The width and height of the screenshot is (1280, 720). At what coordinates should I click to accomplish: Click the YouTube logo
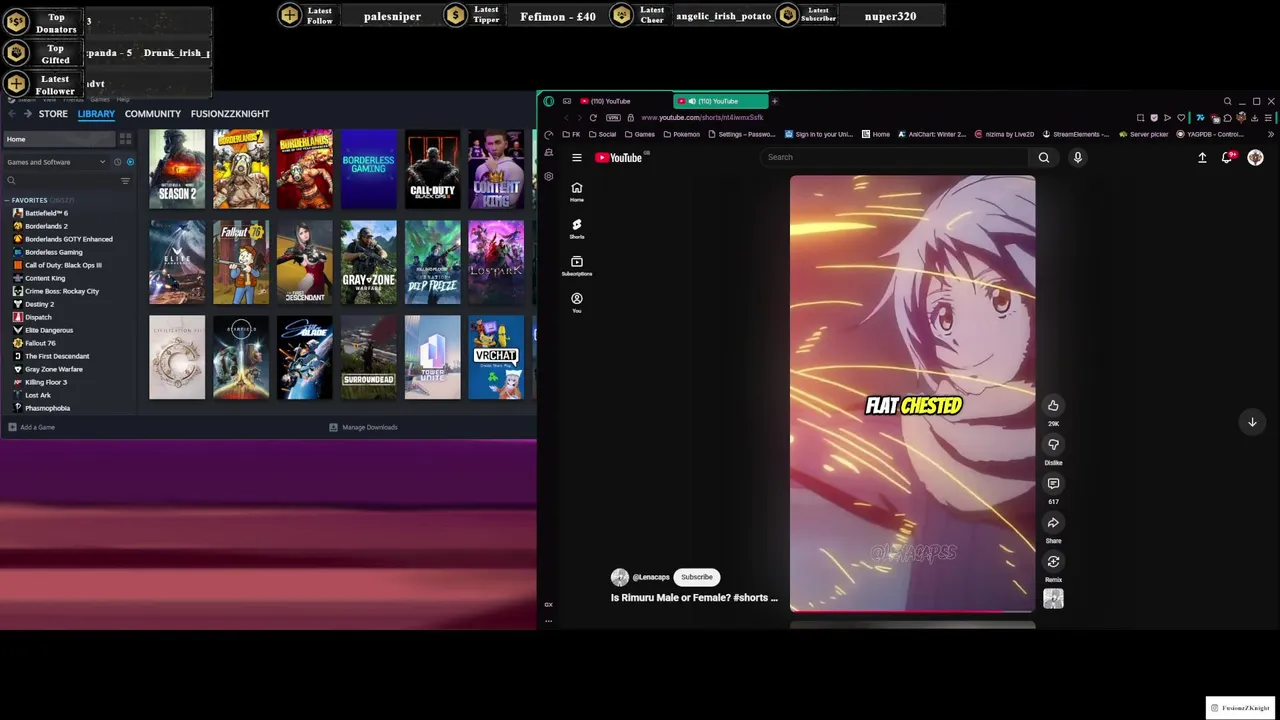click(x=619, y=157)
